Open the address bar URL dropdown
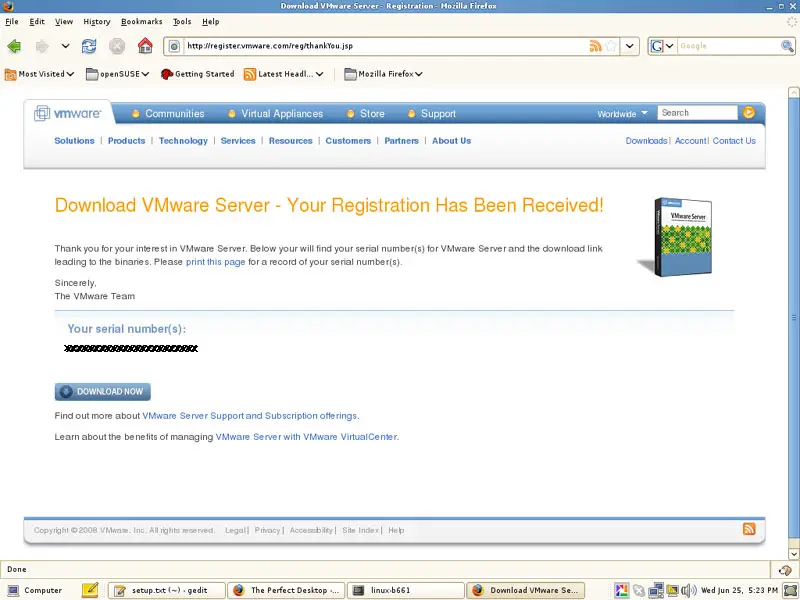 click(x=630, y=46)
